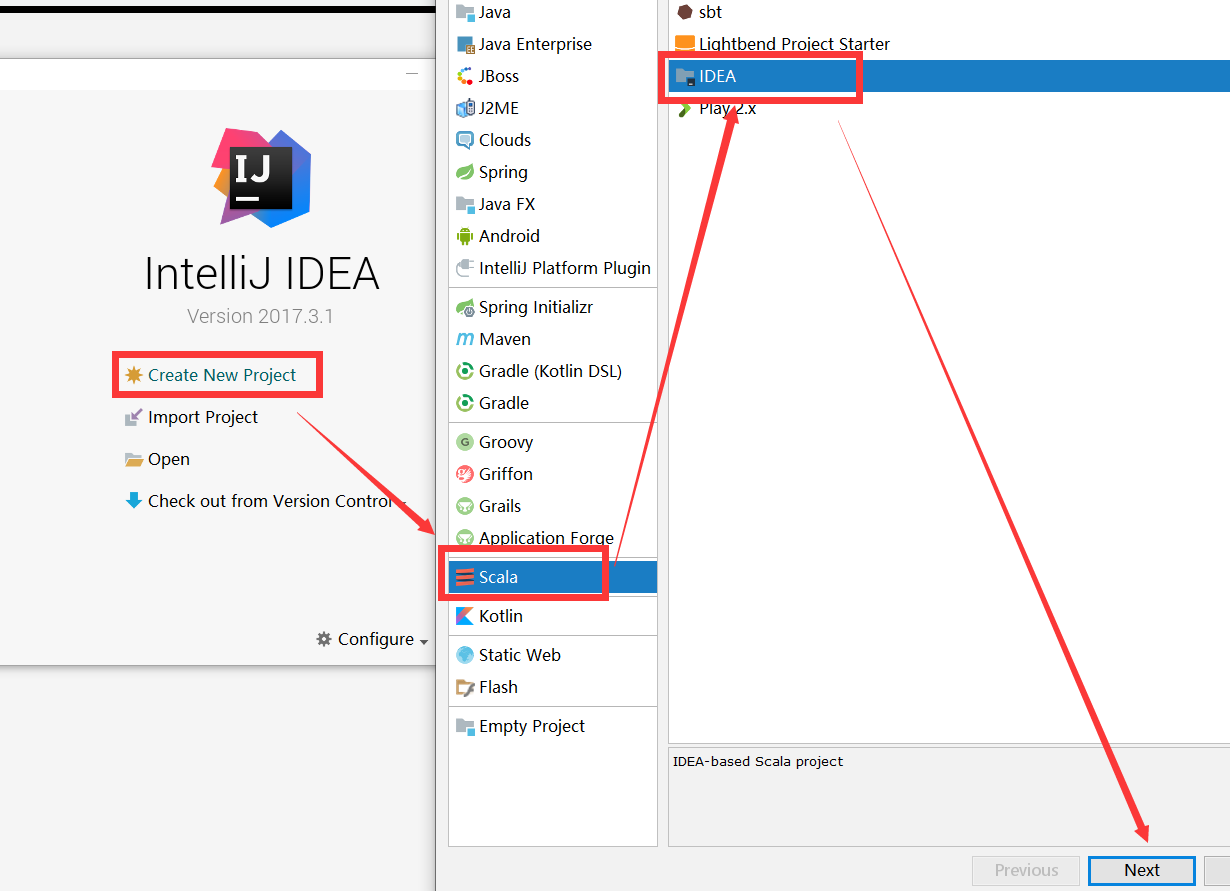Click the IntelliJ IDEA logo
The height and width of the screenshot is (891, 1230).
262,177
